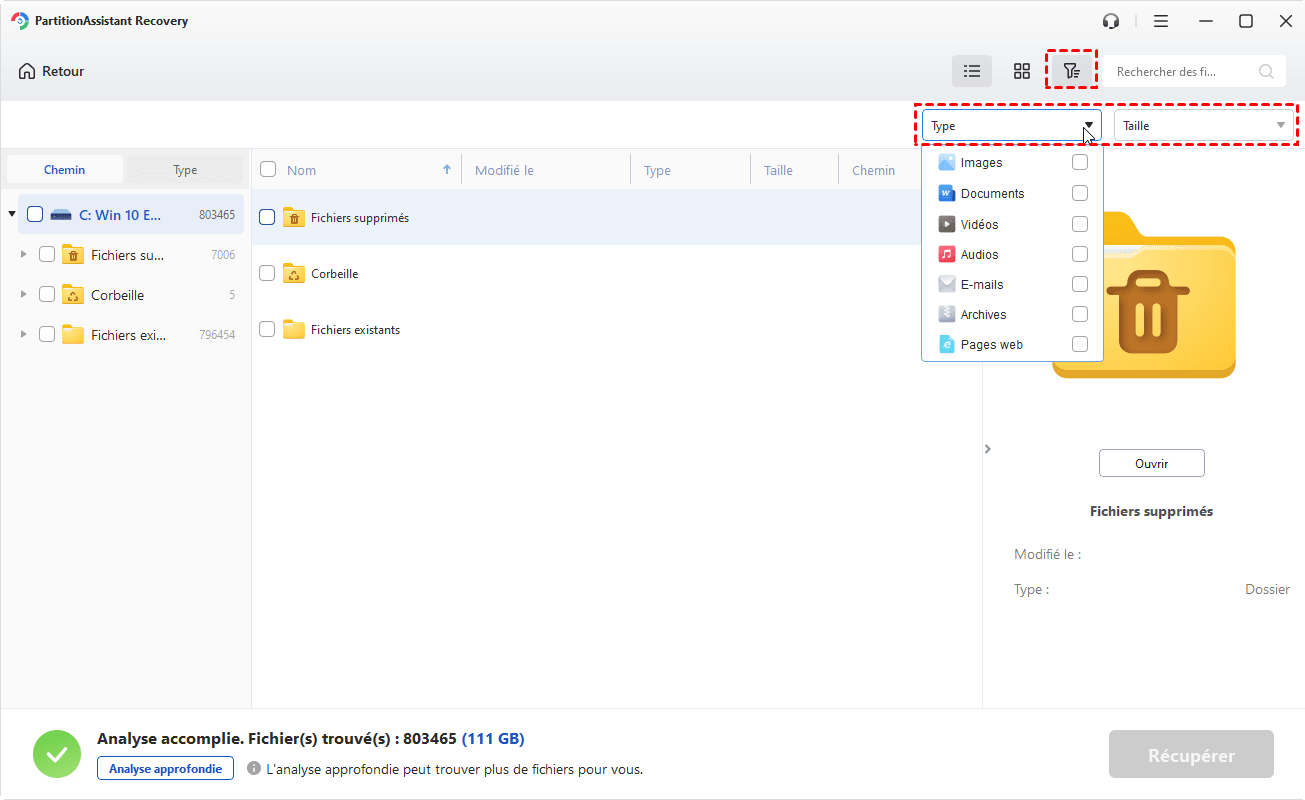Viewport: 1305px width, 800px height.
Task: Sort by Modifié le column header
Action: (x=504, y=171)
